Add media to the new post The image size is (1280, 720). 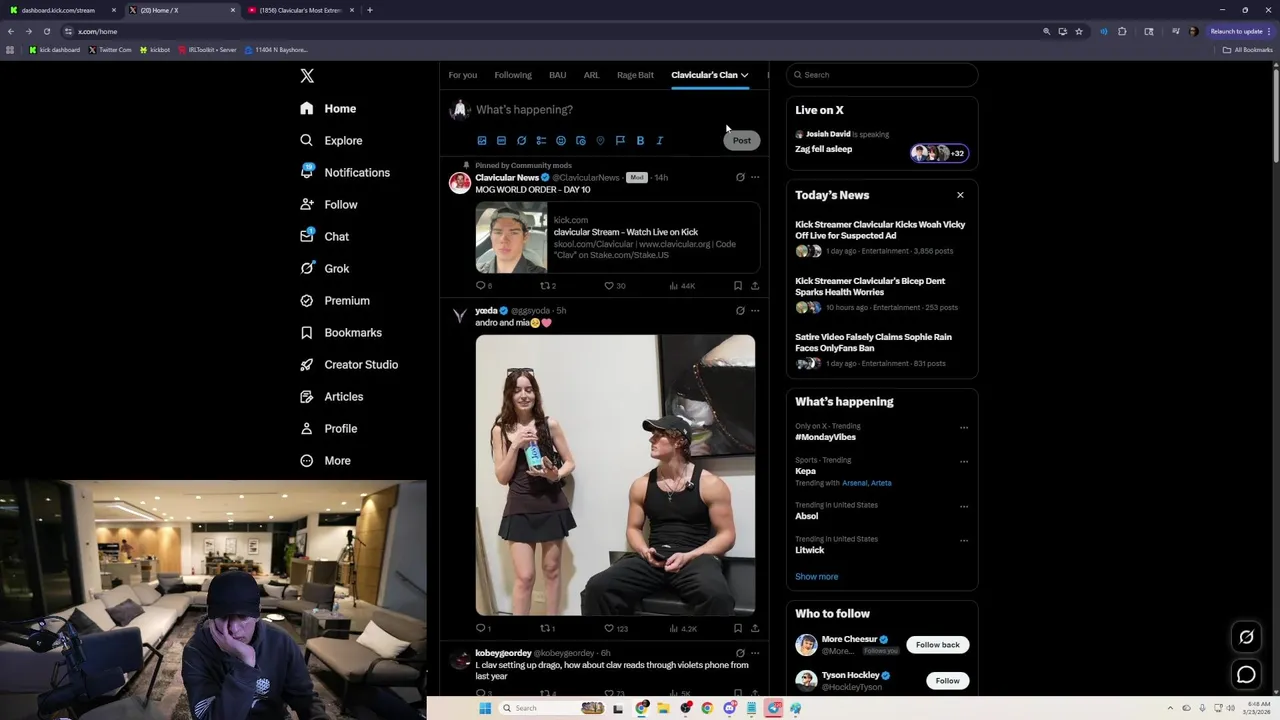[482, 141]
